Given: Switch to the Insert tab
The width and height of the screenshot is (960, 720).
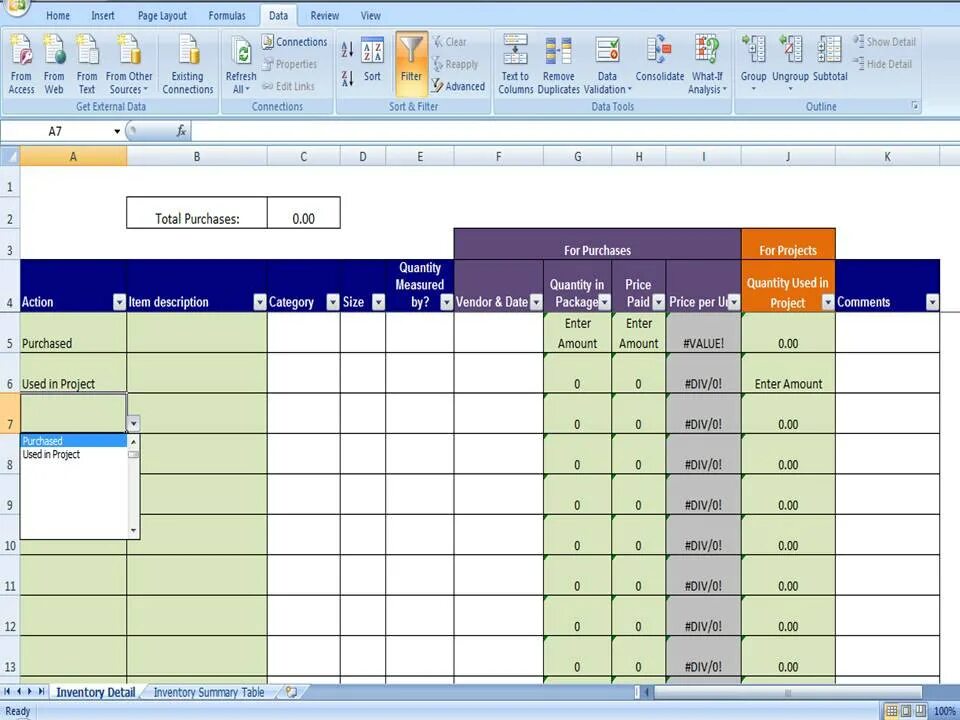Looking at the screenshot, I should click(x=103, y=15).
